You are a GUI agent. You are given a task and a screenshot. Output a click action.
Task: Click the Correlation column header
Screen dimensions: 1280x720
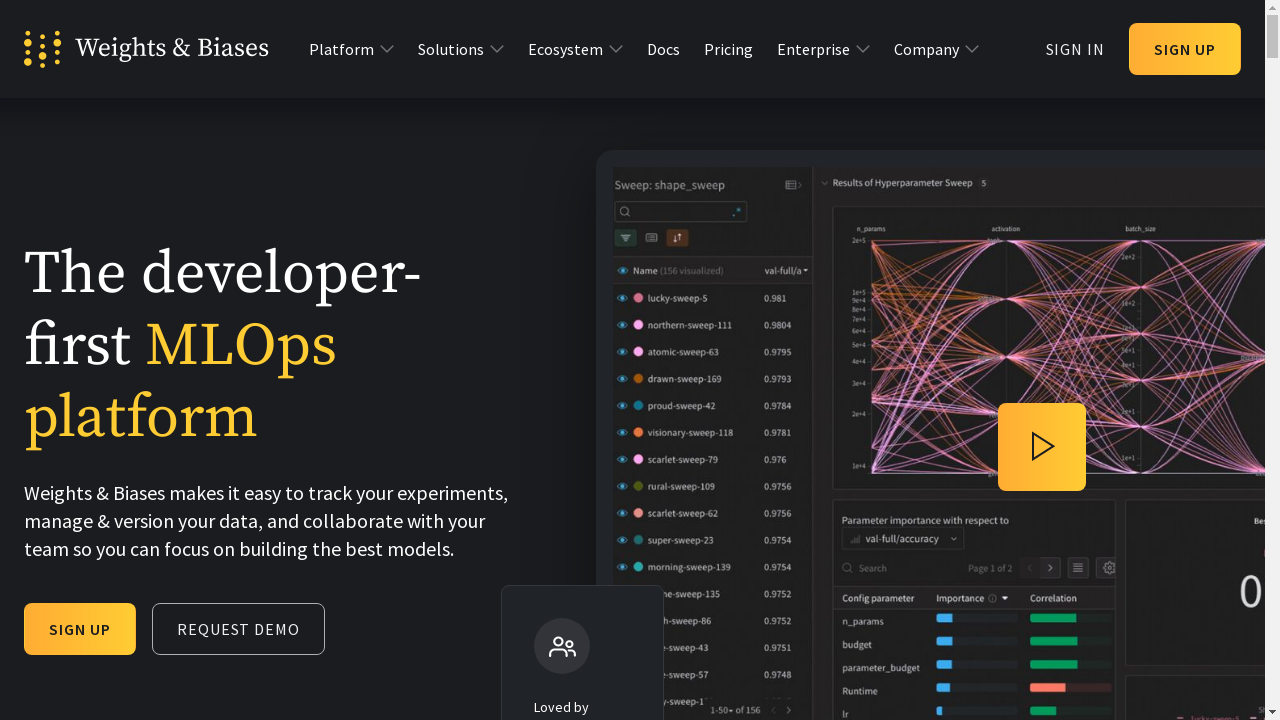[x=1053, y=599]
